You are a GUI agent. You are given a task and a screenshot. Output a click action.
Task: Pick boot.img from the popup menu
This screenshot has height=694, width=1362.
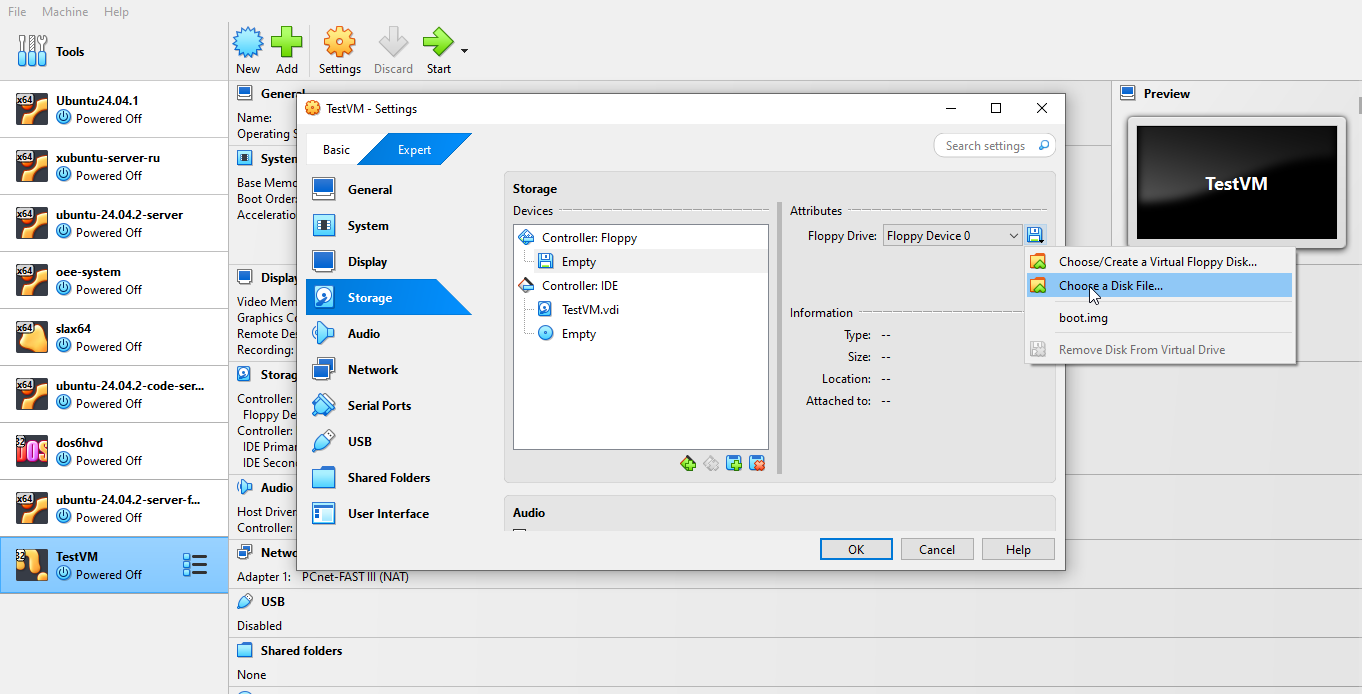tap(1083, 318)
